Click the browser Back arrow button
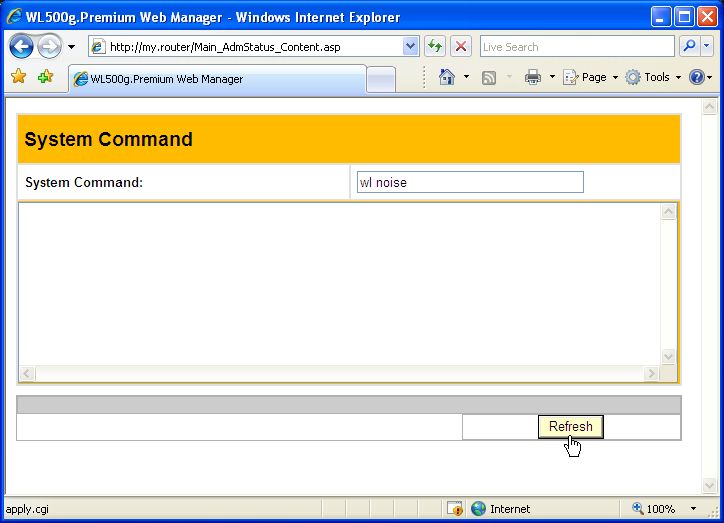 pos(22,47)
